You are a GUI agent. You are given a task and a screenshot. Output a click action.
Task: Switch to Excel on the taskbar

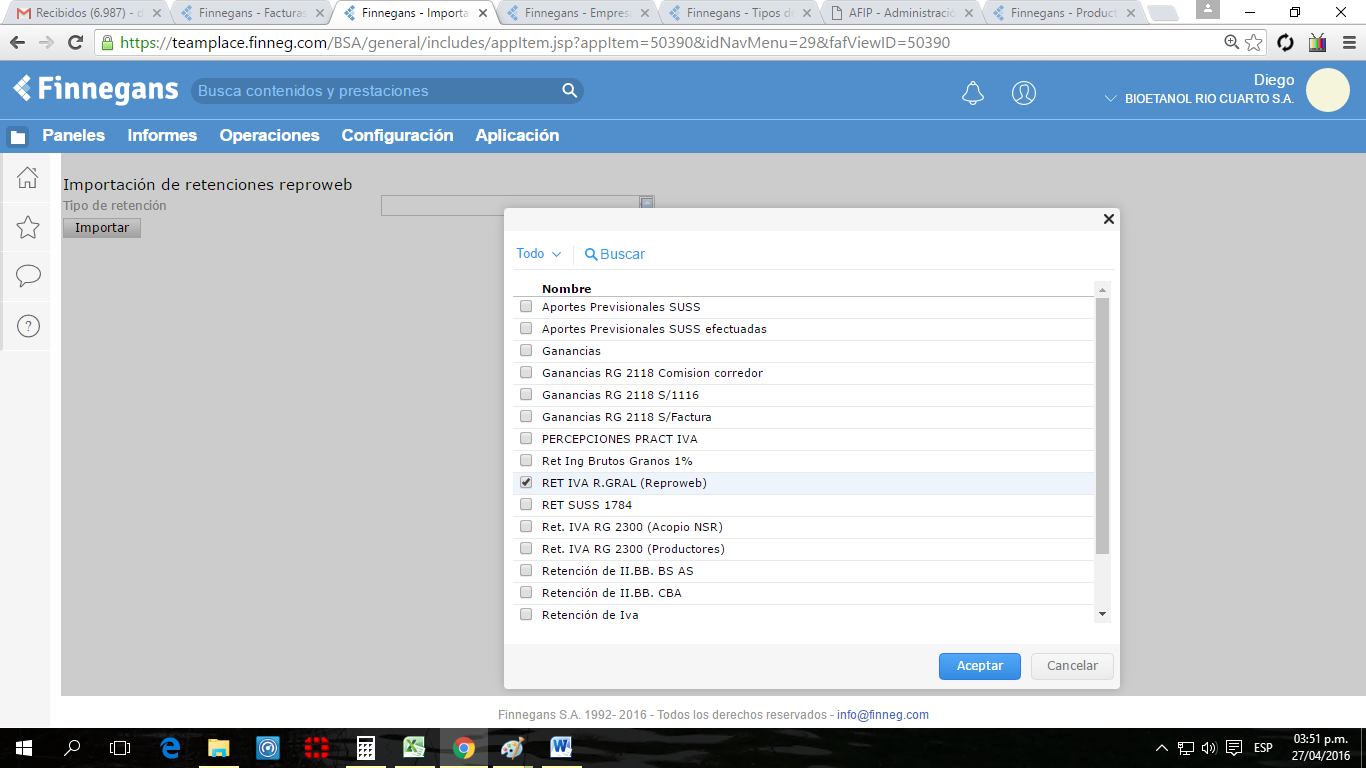pyautogui.click(x=414, y=748)
